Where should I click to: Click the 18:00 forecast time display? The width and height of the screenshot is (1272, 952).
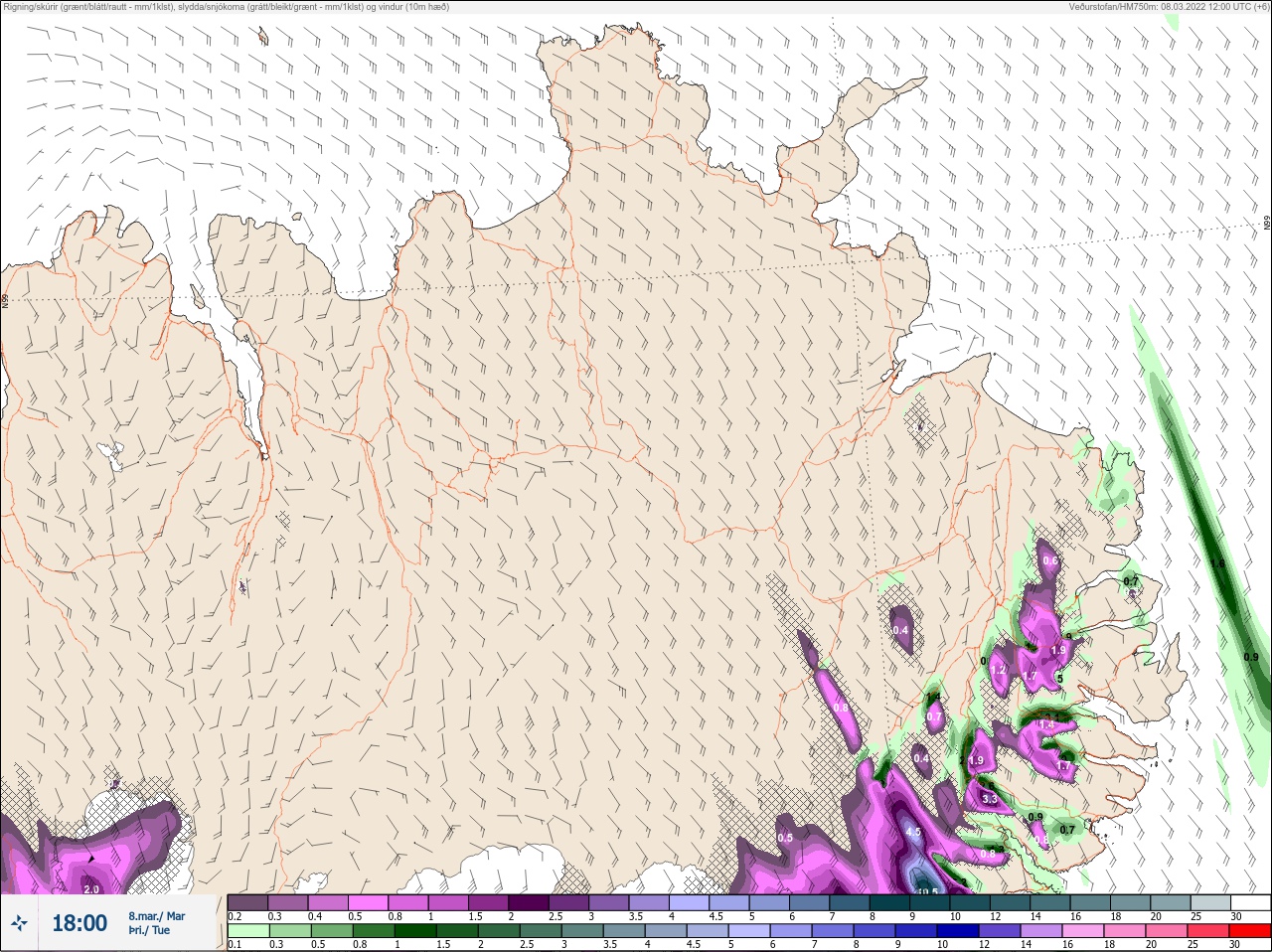click(79, 923)
